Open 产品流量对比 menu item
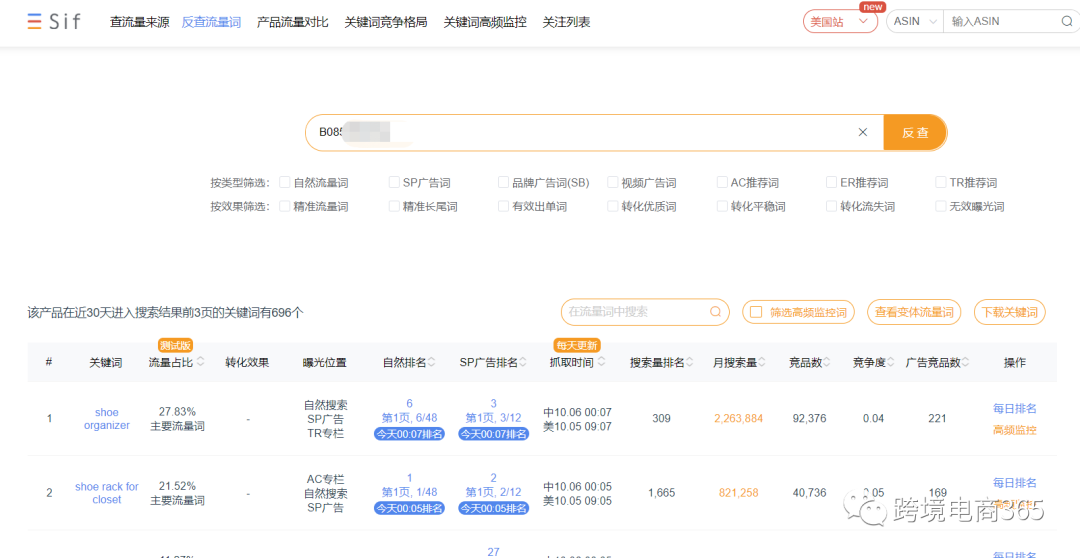Viewport: 1080px width, 558px height. click(x=293, y=22)
